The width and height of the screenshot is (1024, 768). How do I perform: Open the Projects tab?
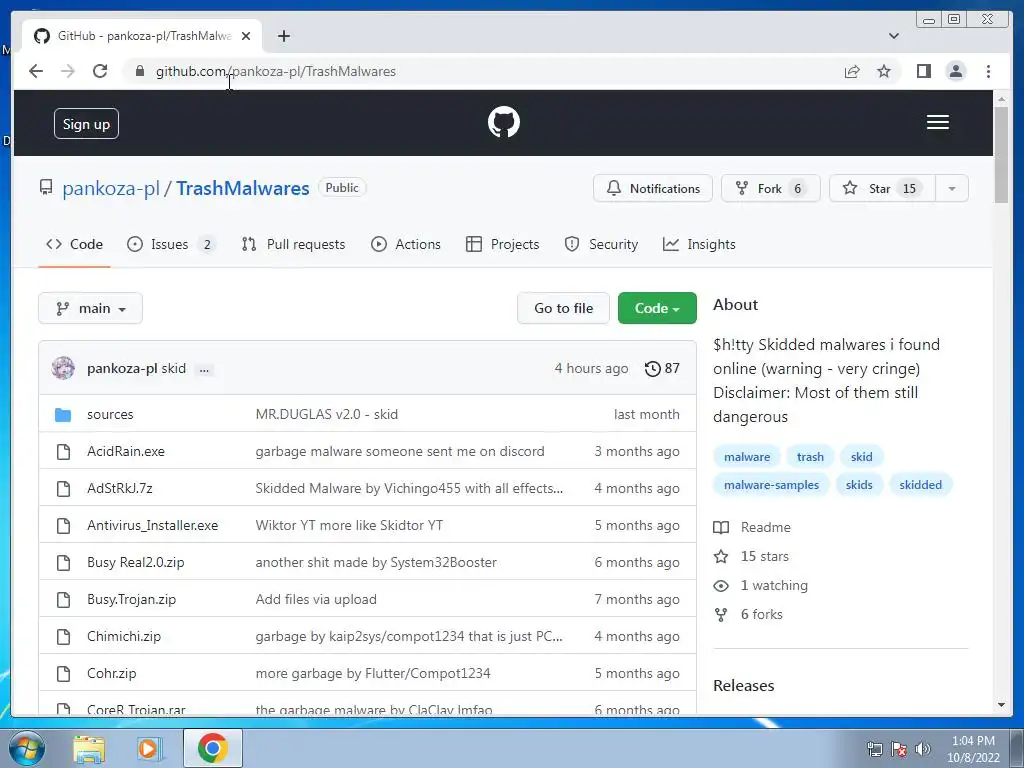click(502, 244)
